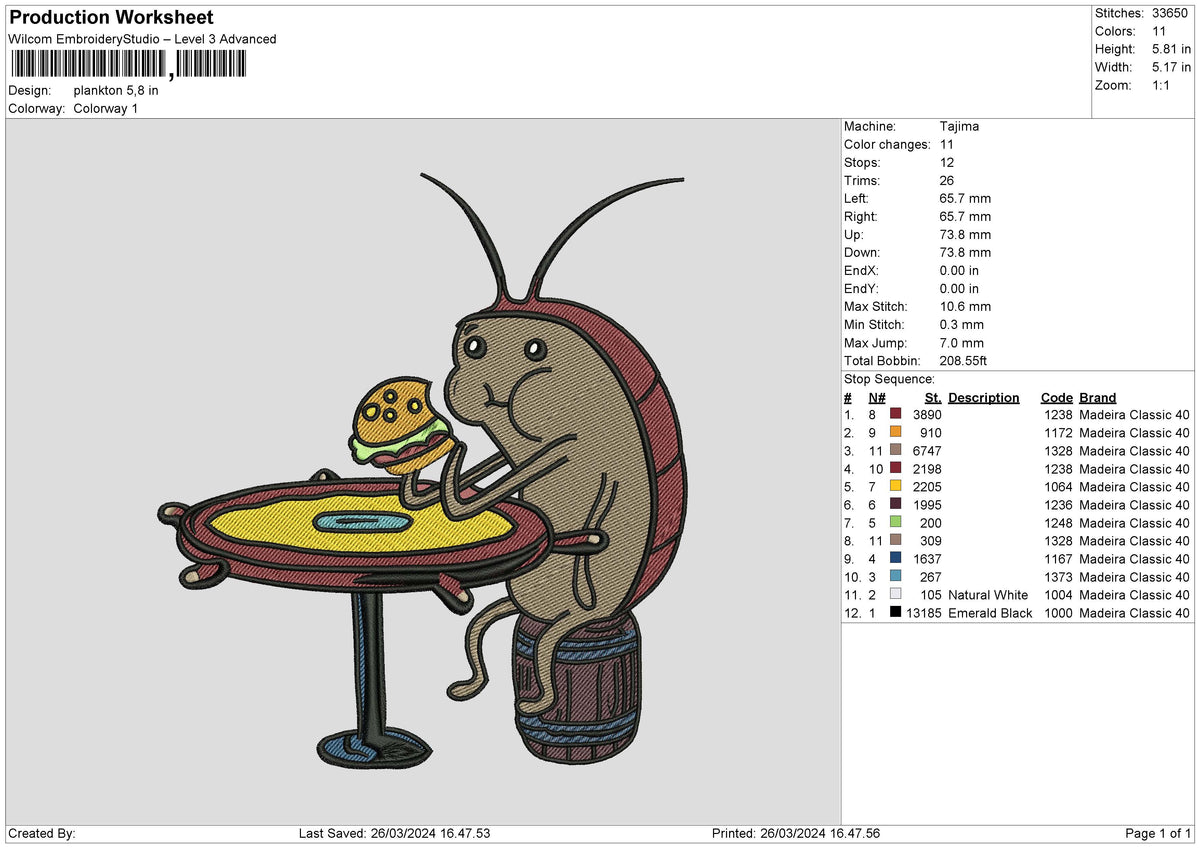1200x848 pixels.
Task: Click thread code 1167 in stop 9
Action: [x=1056, y=559]
